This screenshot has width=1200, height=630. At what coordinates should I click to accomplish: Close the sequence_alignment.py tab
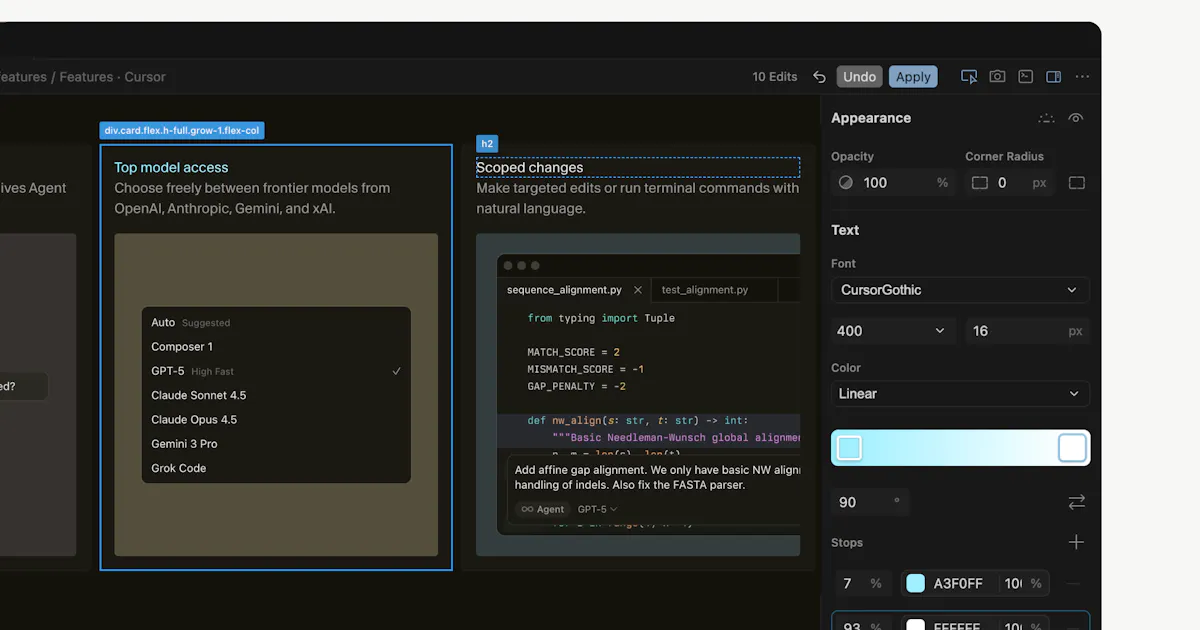click(638, 290)
